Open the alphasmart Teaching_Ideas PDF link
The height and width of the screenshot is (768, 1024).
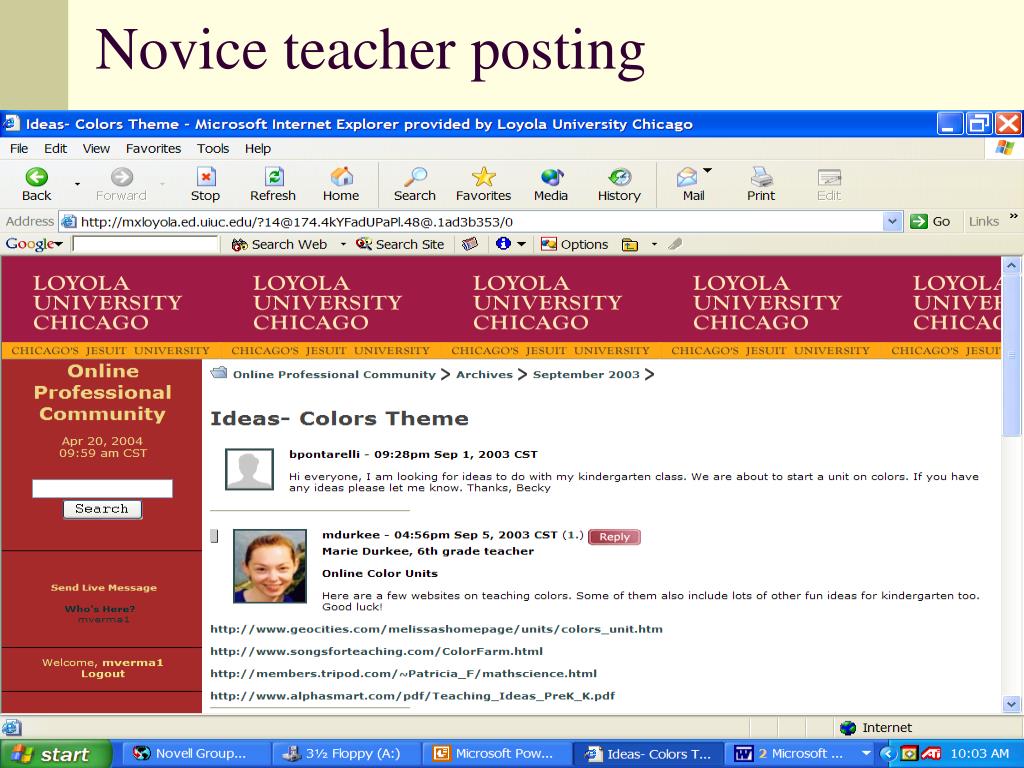click(x=412, y=696)
